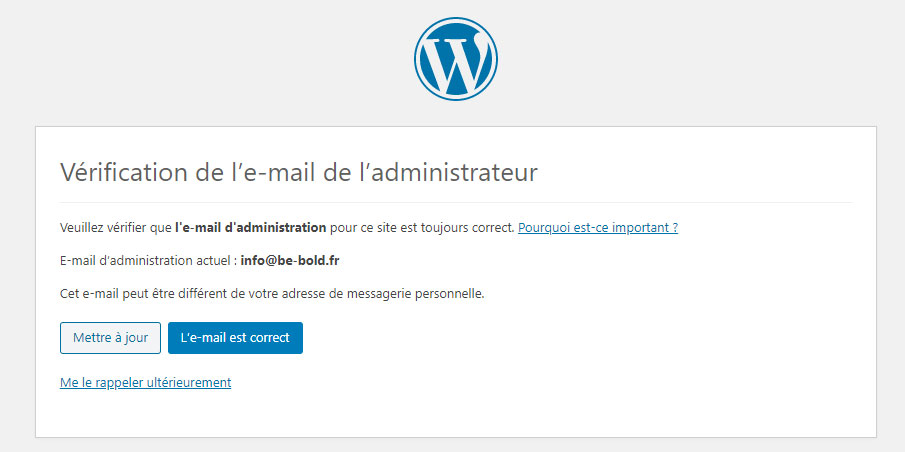The image size is (905, 452).
Task: Validate the admin email with the blue button
Action: click(235, 338)
